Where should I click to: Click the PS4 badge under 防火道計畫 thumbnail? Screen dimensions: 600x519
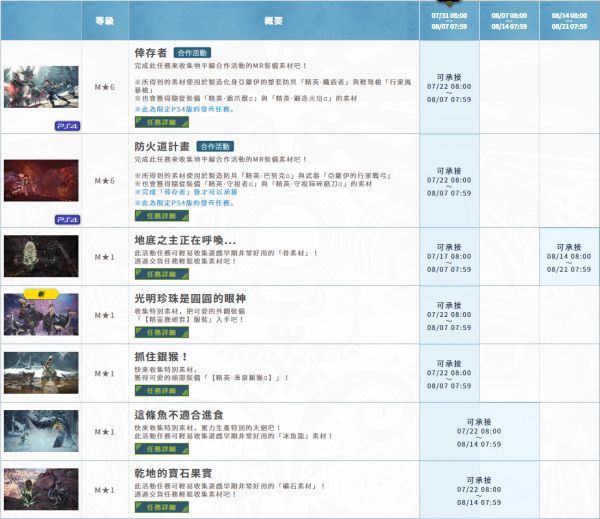67,220
